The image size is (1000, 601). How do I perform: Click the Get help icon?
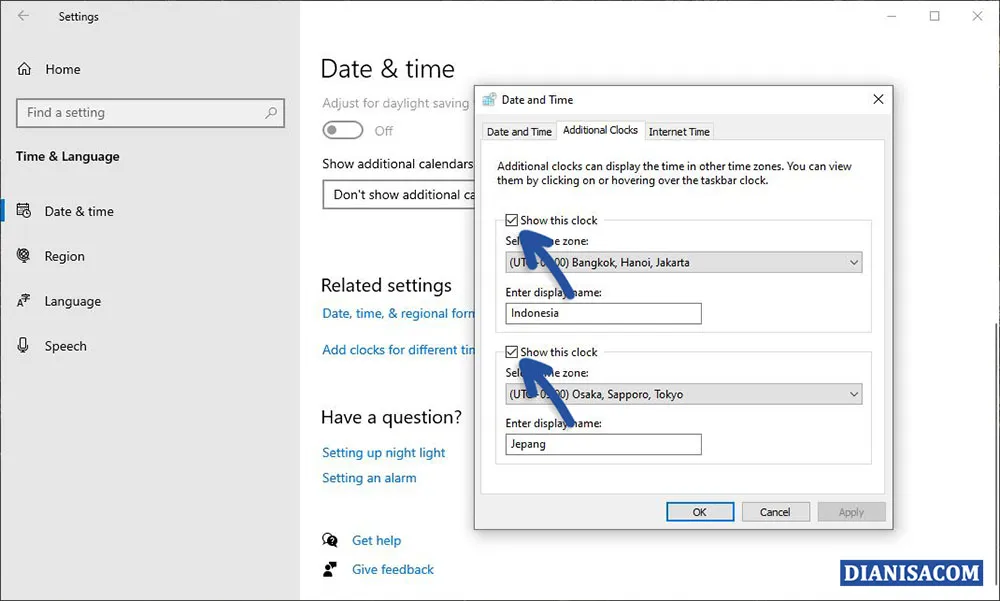pyautogui.click(x=330, y=540)
